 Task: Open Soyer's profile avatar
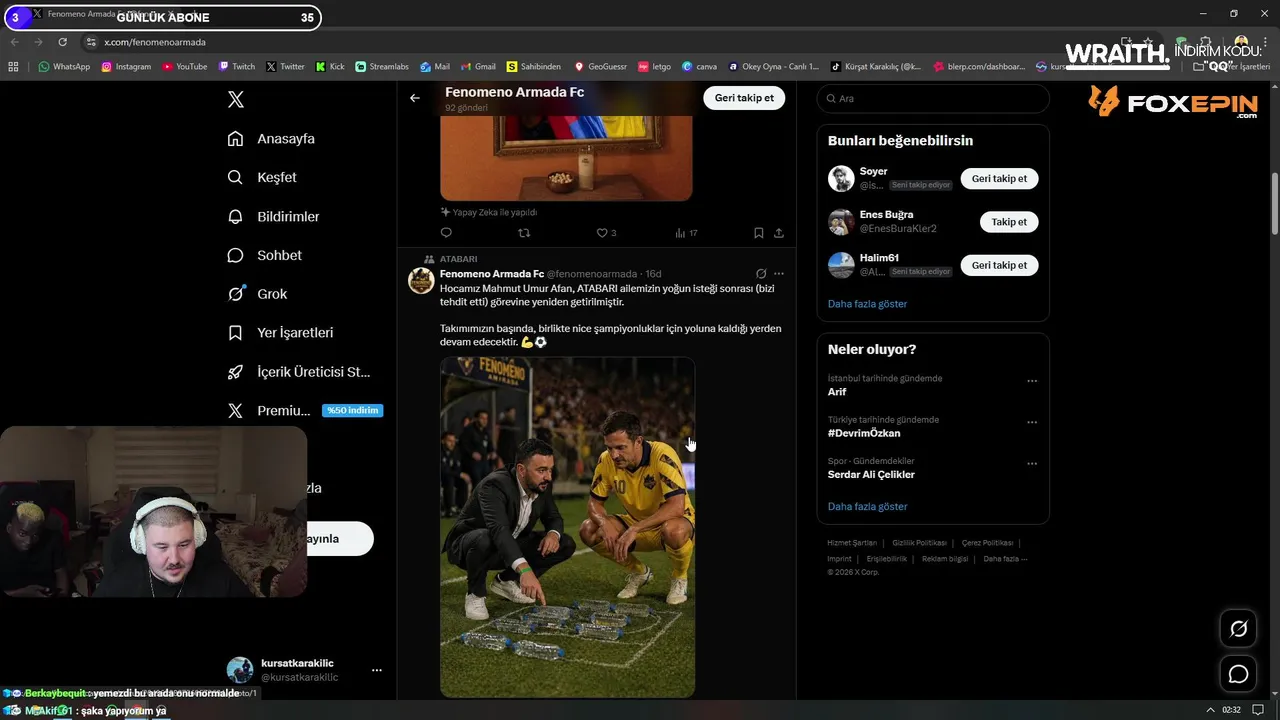pyautogui.click(x=841, y=179)
